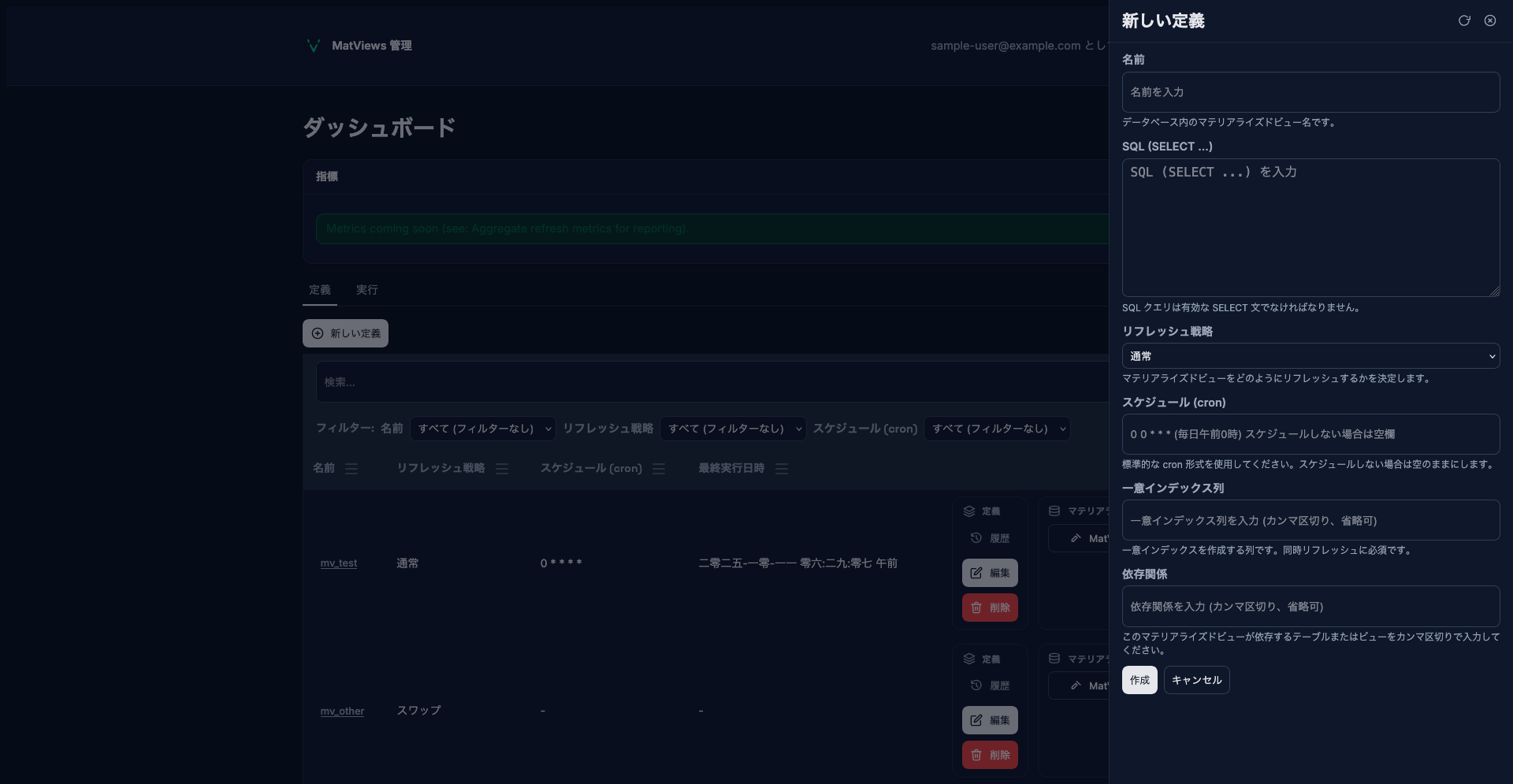The height and width of the screenshot is (784, 1513).
Task: Click the キャンセル button
Action: pos(1196,680)
